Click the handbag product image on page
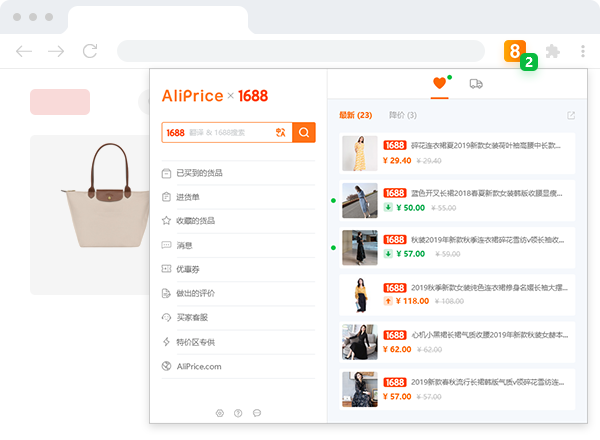This screenshot has height=440, width=600. pos(106,195)
